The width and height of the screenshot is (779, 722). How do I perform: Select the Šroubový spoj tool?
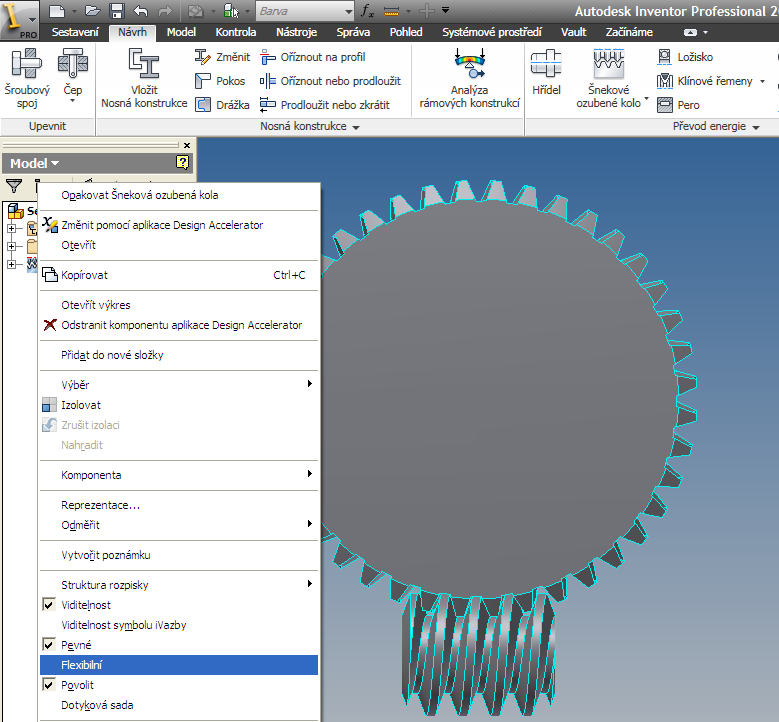pos(27,79)
